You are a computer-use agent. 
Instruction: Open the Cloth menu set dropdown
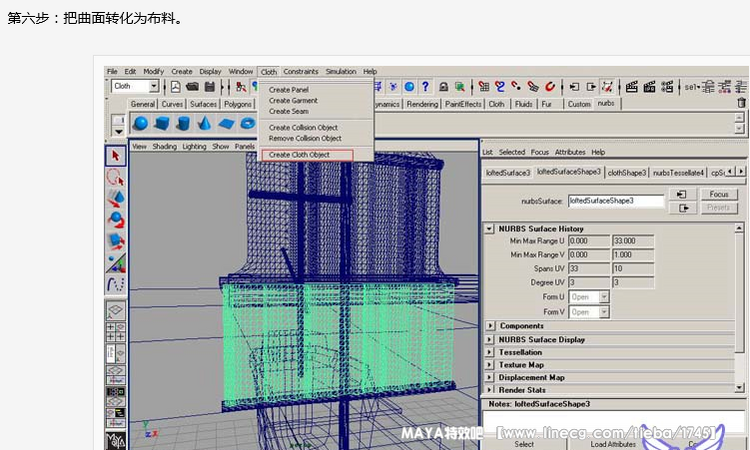point(154,87)
